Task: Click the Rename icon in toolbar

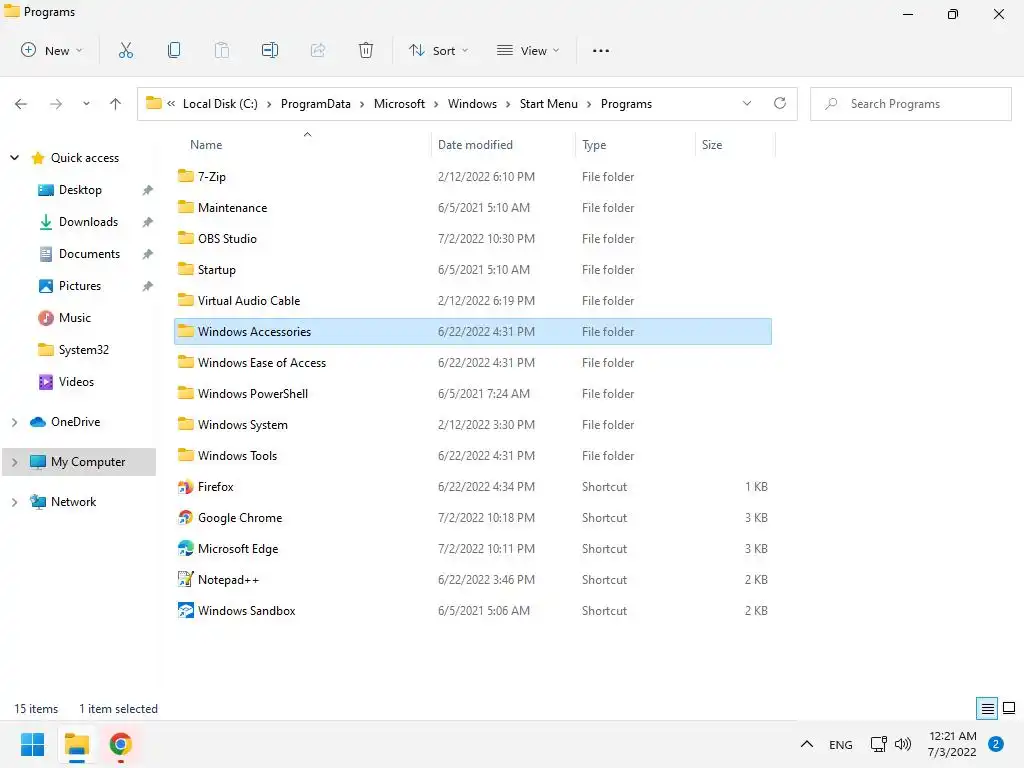Action: point(270,50)
